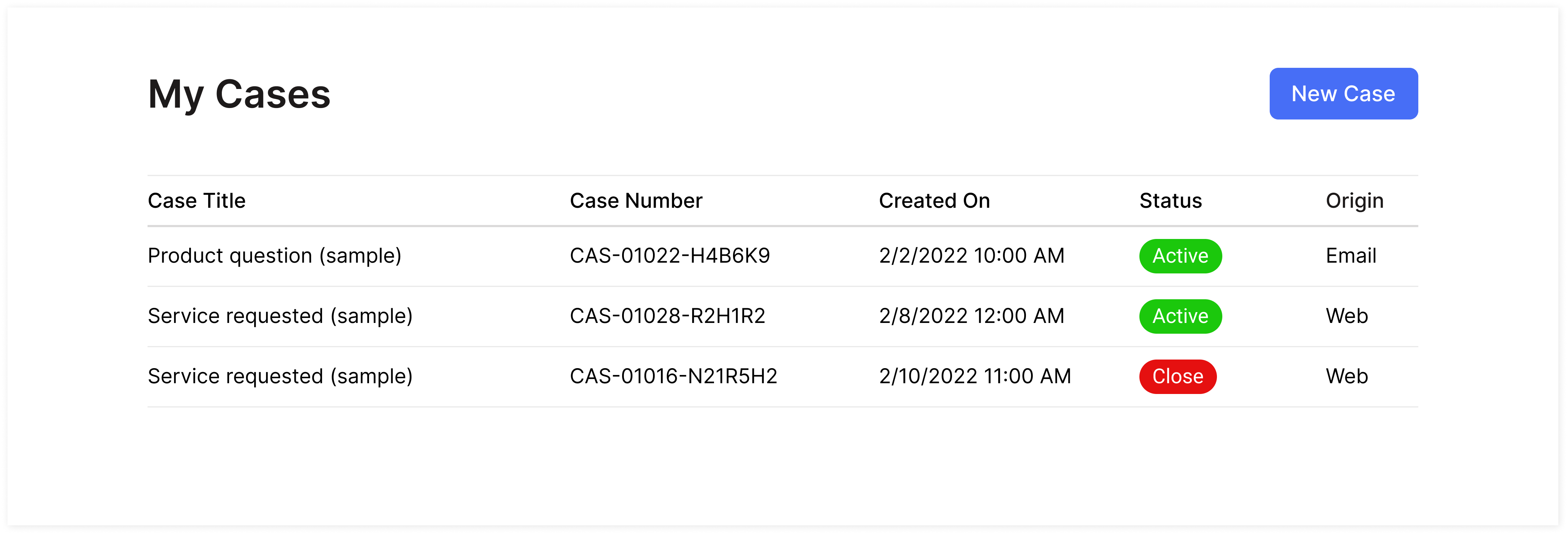This screenshot has width=1568, height=535.
Task: Click the 2/8/2022 12:00 AM date
Action: coord(971,316)
